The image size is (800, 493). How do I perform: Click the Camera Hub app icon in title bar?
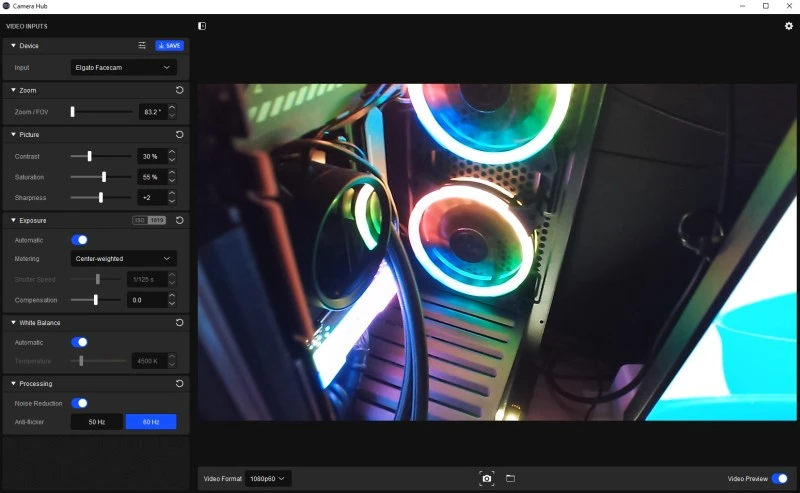[x=6, y=6]
